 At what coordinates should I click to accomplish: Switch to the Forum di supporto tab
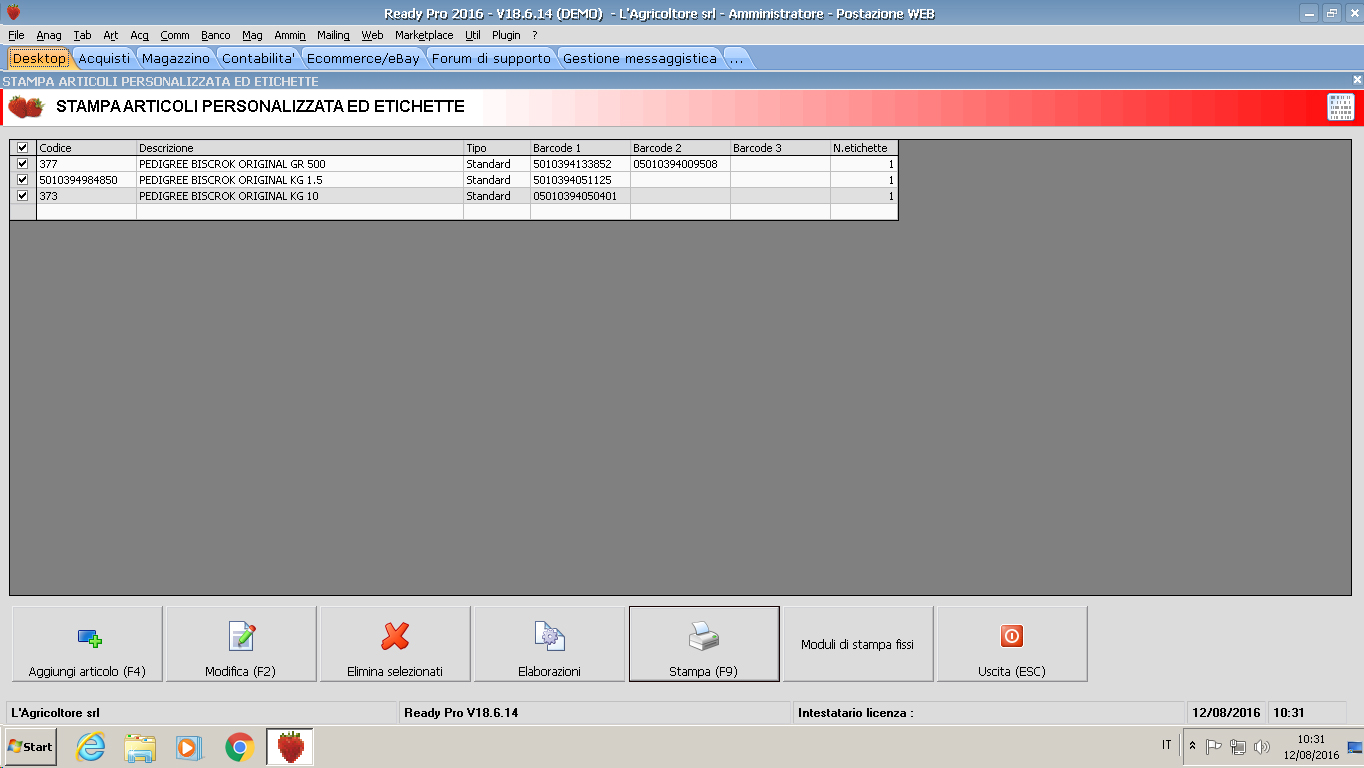(491, 59)
